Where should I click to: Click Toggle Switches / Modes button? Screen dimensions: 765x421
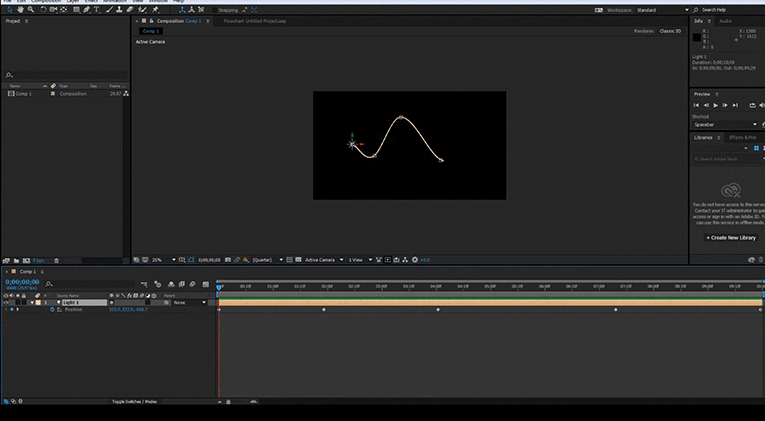(x=134, y=401)
